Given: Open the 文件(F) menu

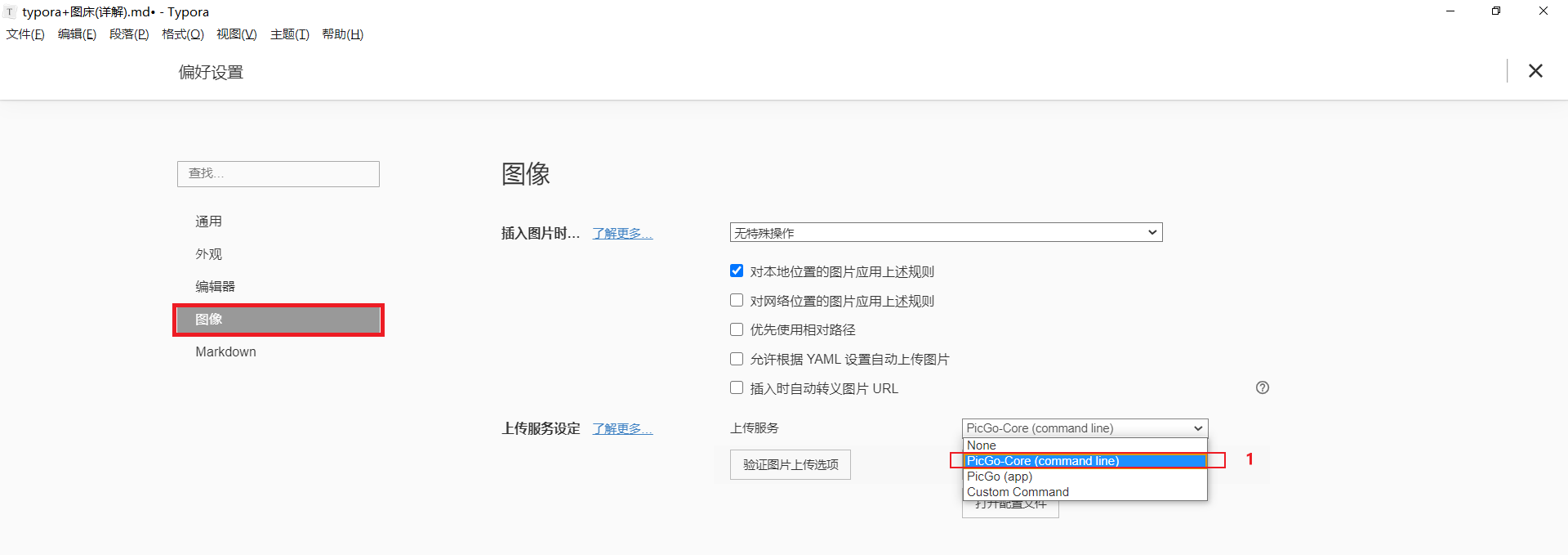Looking at the screenshot, I should tap(25, 34).
